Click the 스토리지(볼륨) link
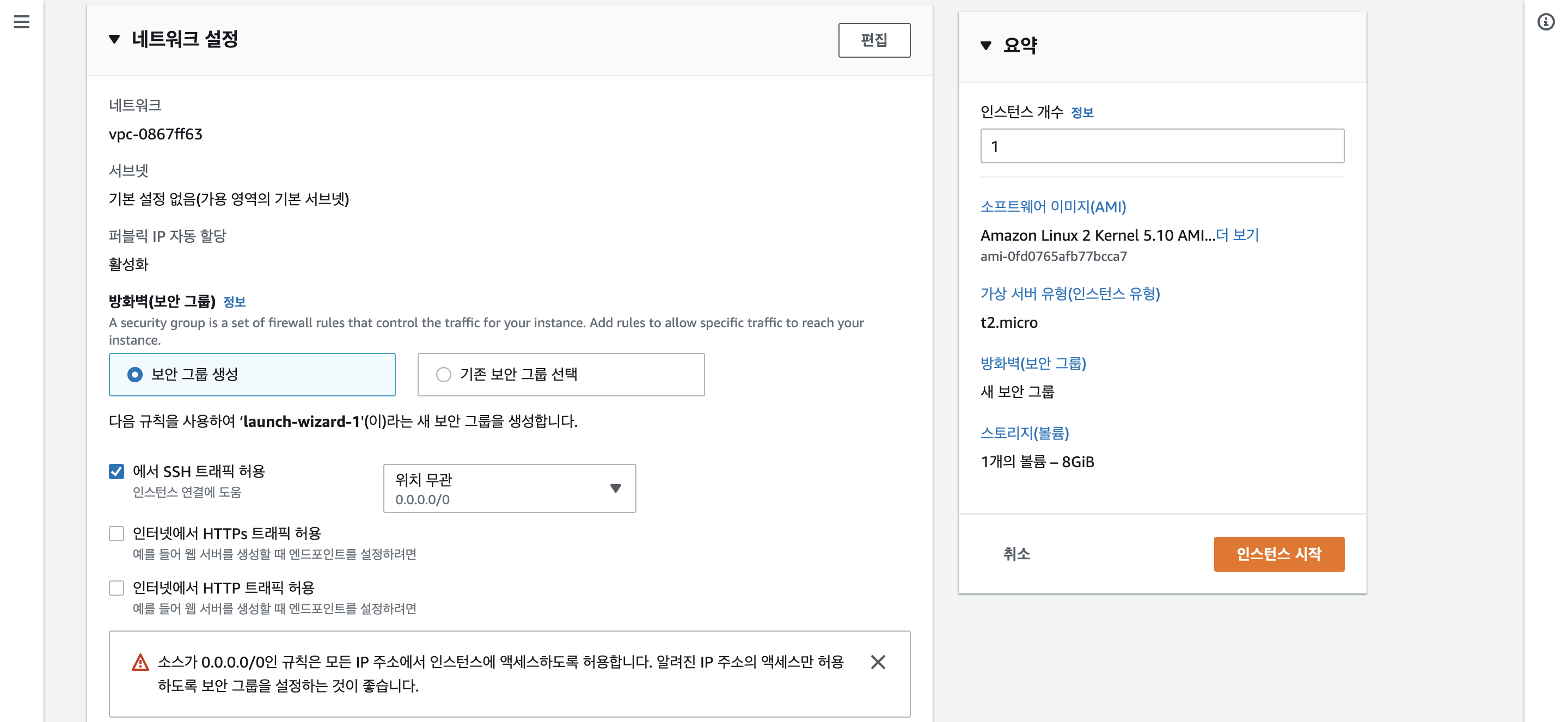The image size is (1568, 722). click(x=1025, y=433)
